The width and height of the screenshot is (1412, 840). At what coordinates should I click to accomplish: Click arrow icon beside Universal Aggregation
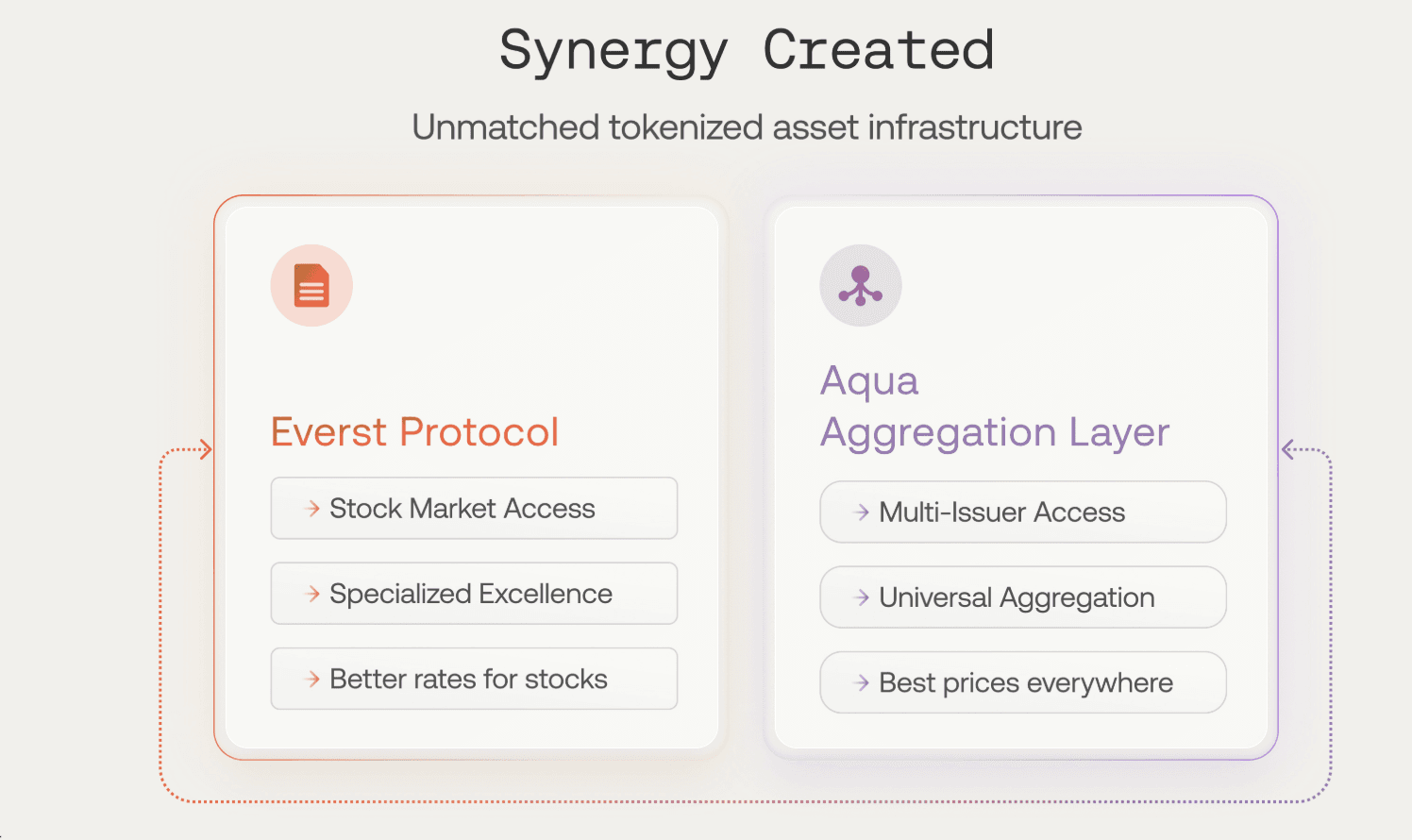(862, 597)
